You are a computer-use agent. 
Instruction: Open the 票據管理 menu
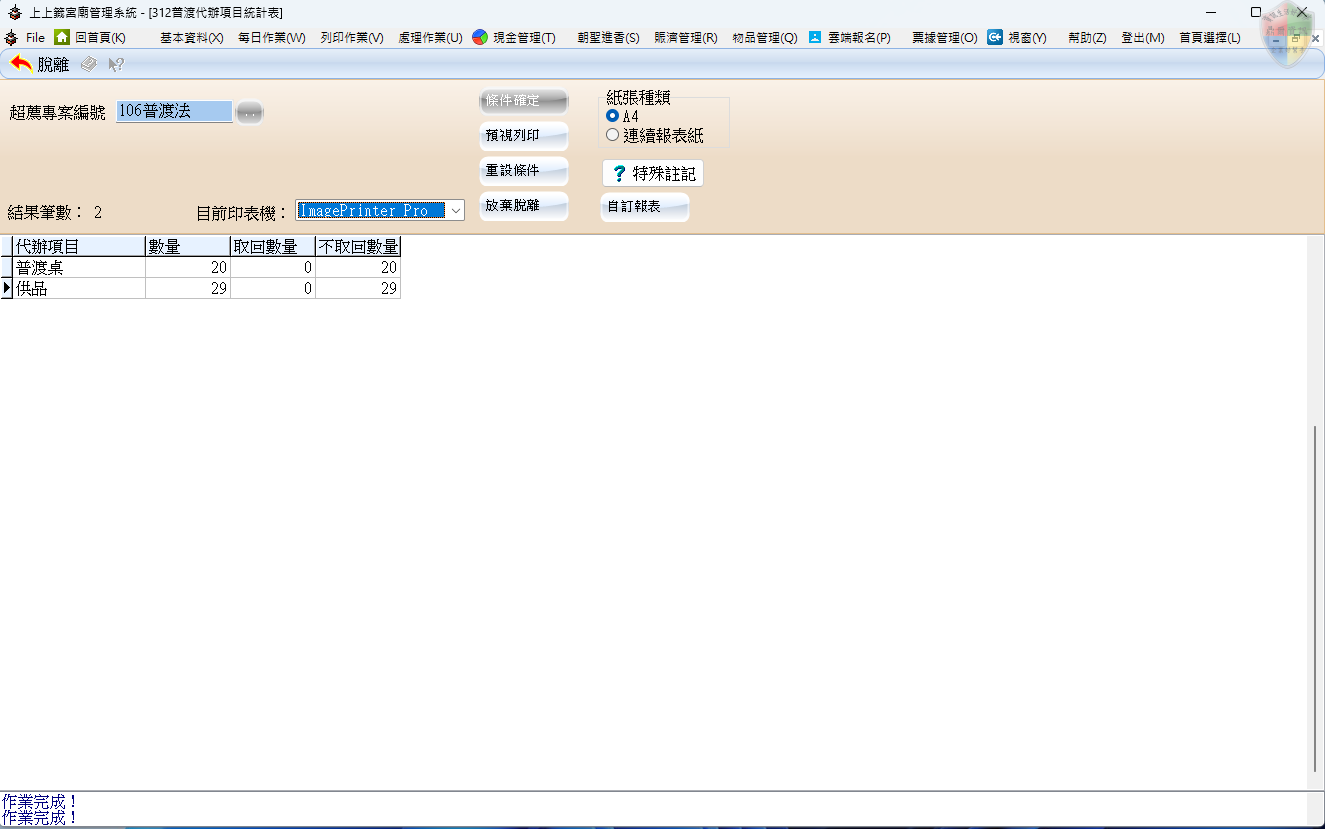(x=944, y=38)
